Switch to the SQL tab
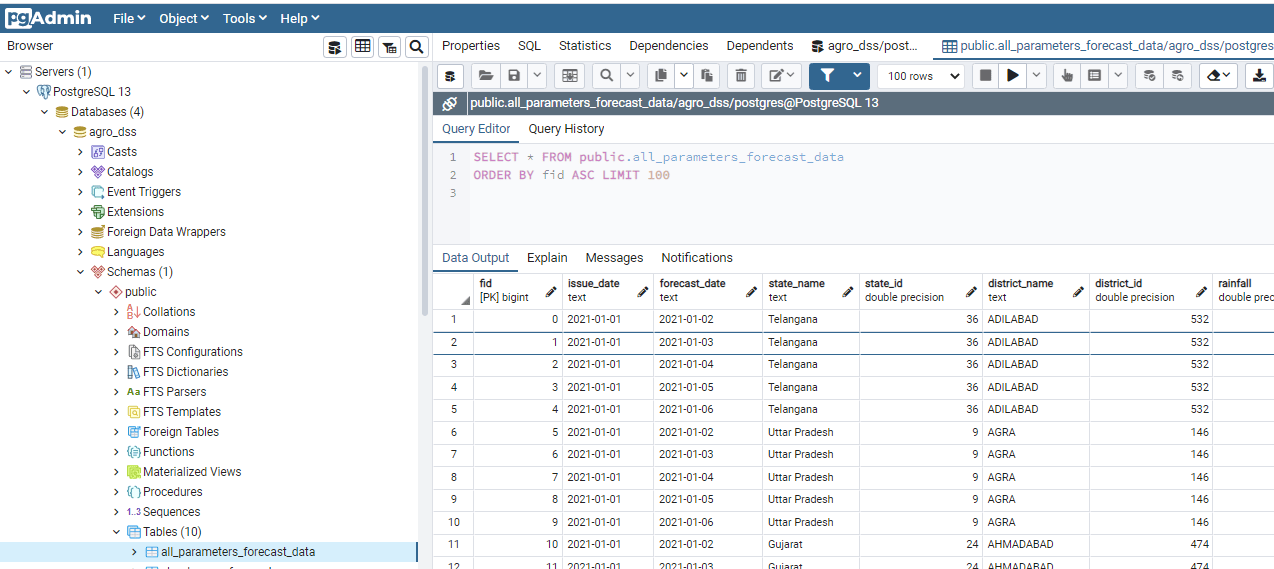This screenshot has height=569, width=1274. (x=529, y=46)
